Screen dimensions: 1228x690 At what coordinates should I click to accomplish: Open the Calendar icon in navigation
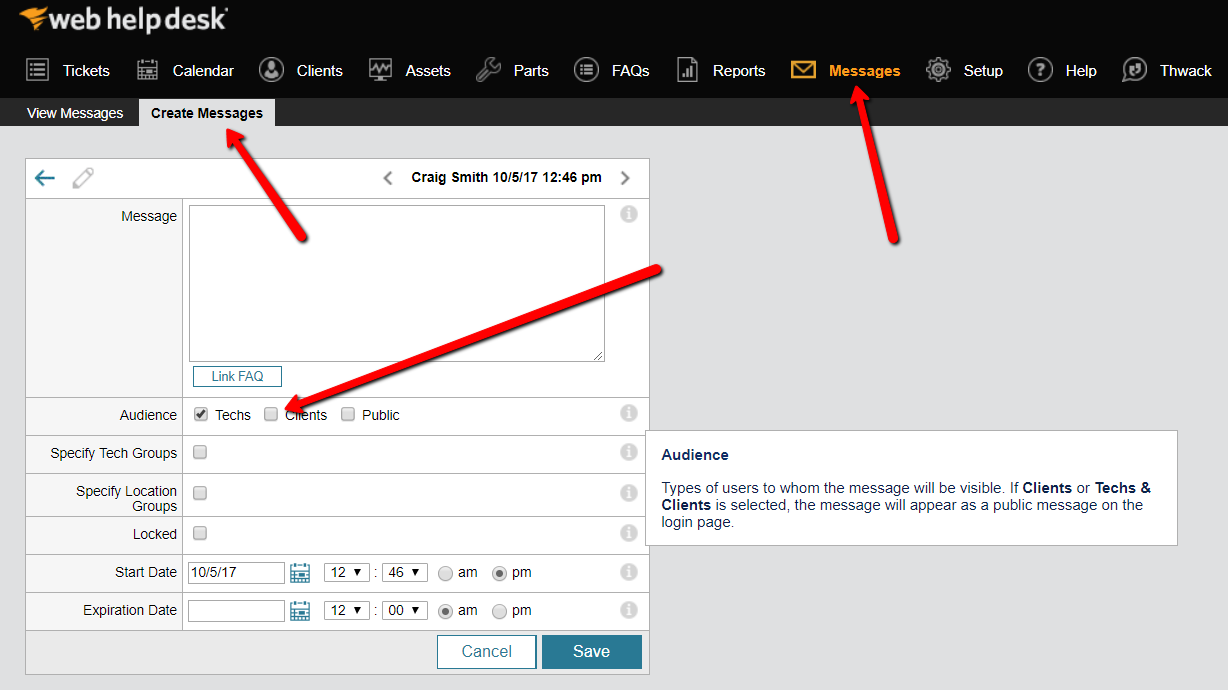click(x=148, y=70)
